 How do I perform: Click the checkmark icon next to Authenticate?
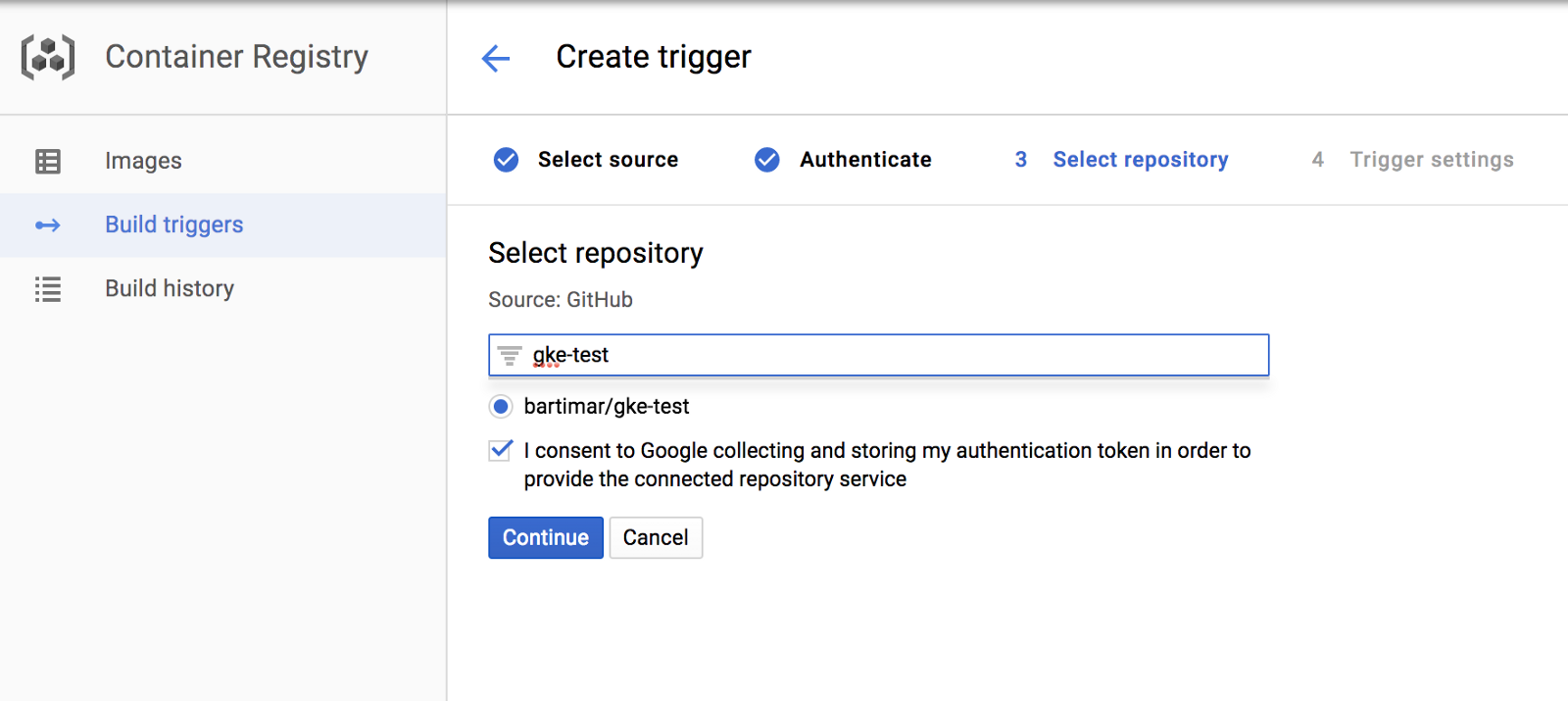[767, 160]
